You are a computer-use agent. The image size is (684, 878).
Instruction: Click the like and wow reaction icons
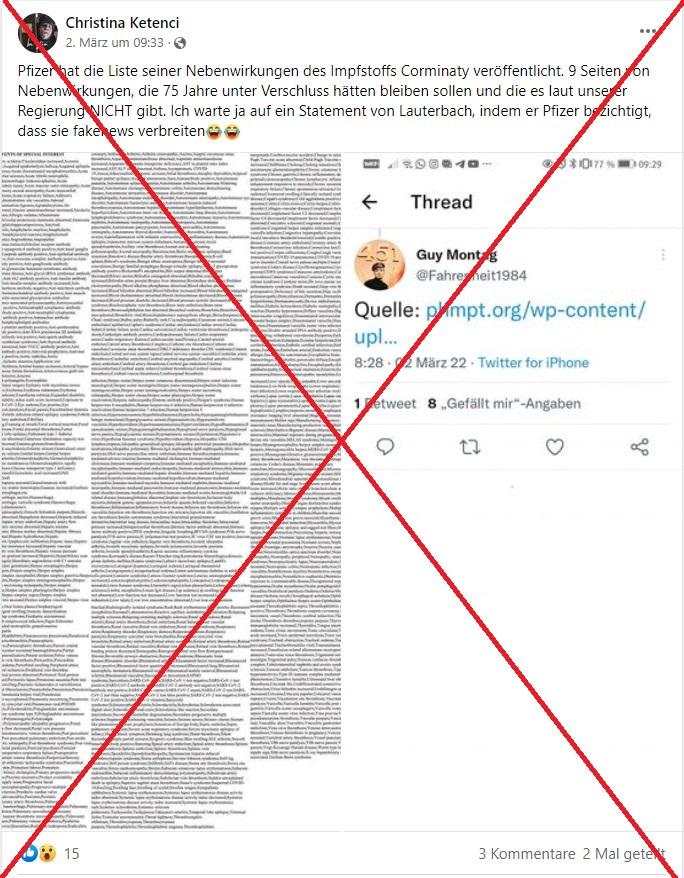[40, 853]
